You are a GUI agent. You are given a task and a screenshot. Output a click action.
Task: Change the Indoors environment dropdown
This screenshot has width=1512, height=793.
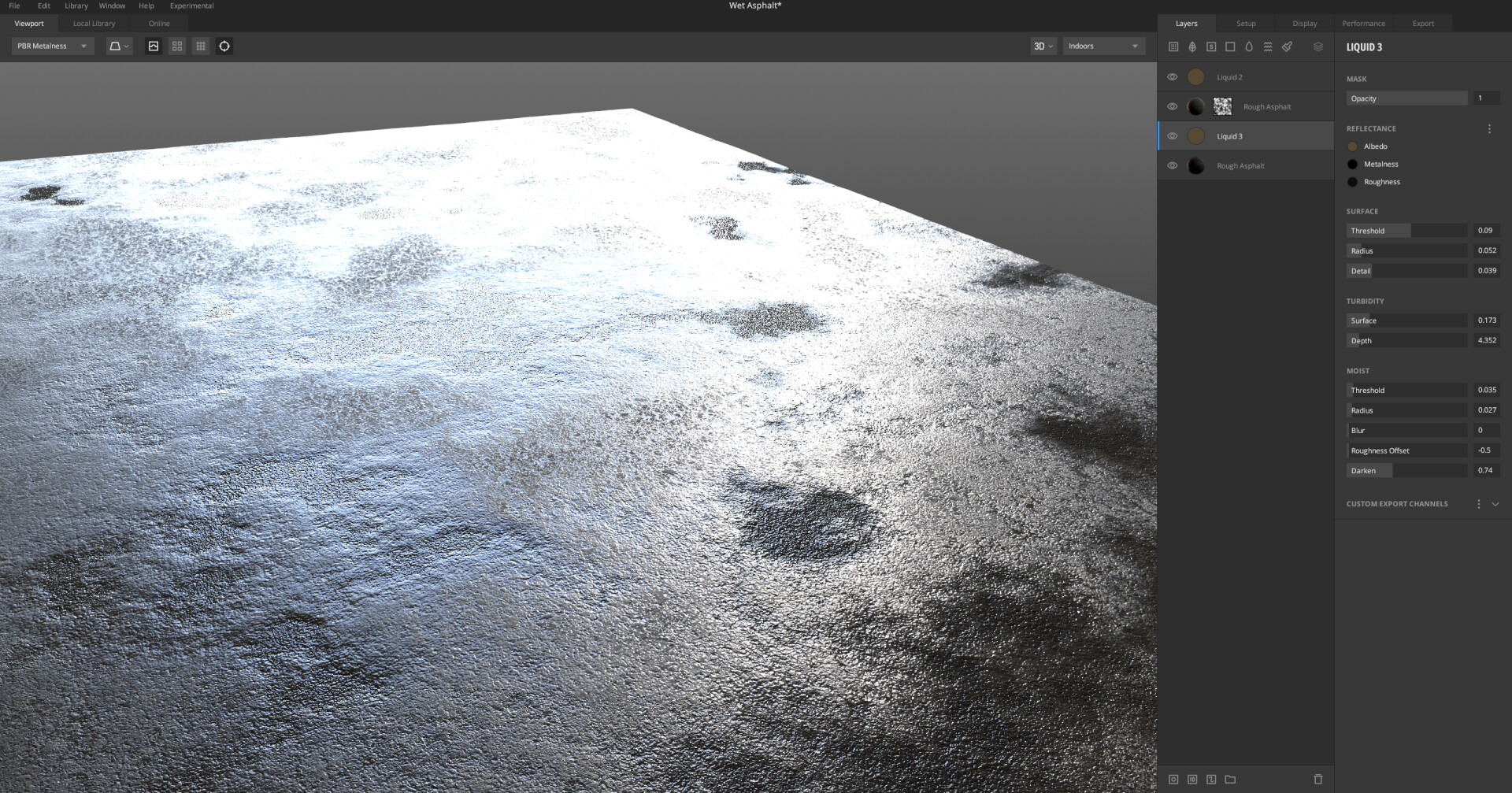[1102, 46]
